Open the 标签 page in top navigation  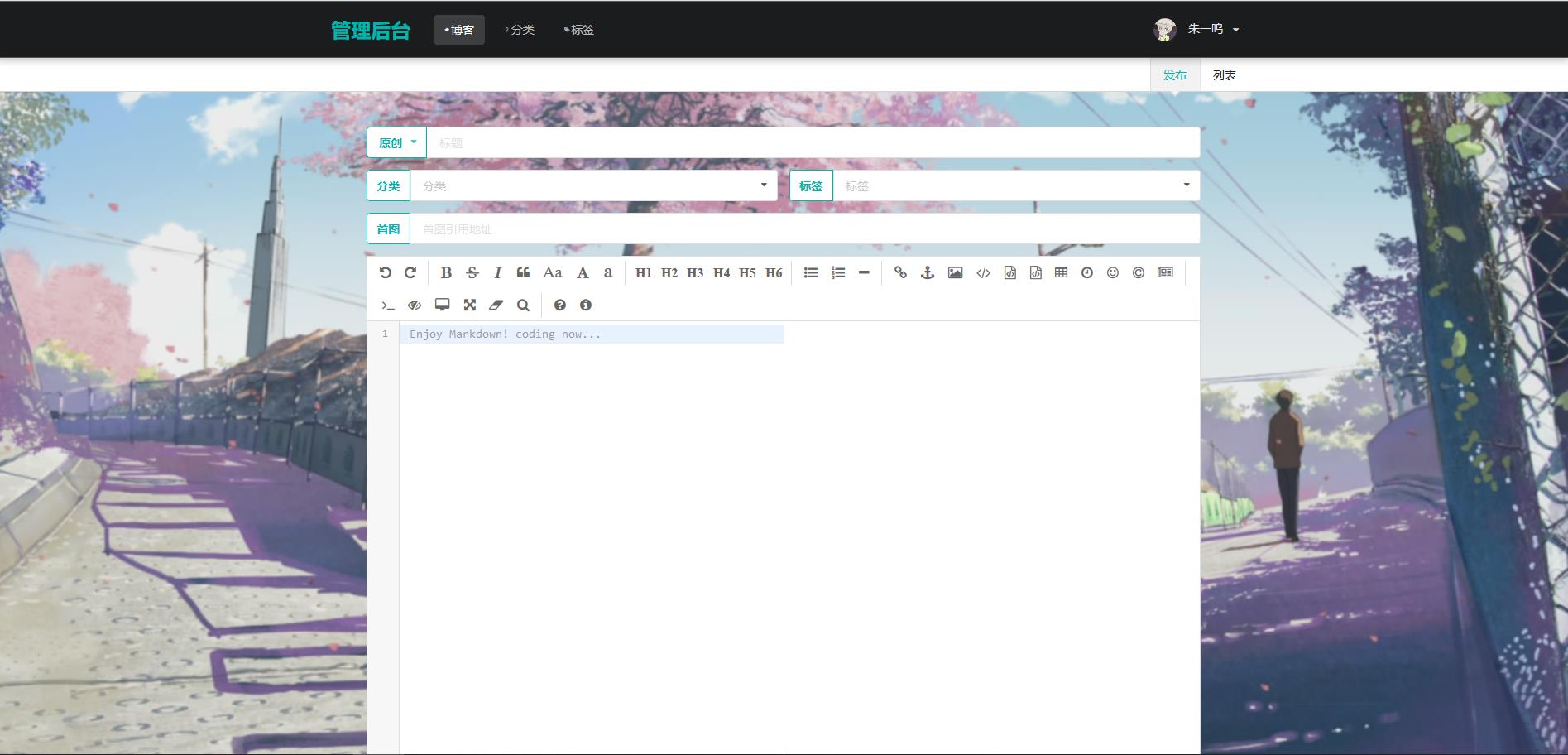coord(579,30)
